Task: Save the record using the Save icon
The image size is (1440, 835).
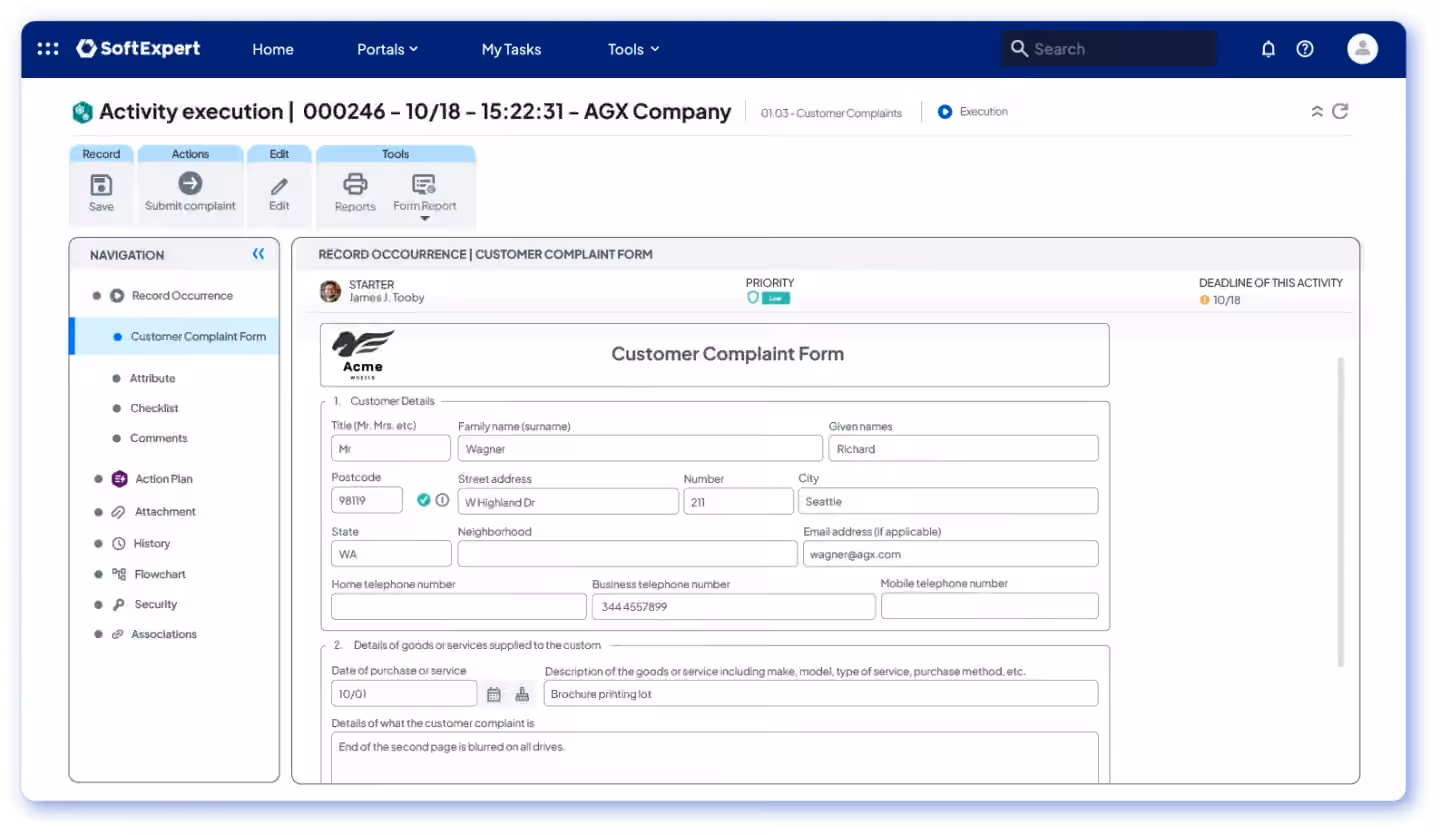Action: pos(101,185)
